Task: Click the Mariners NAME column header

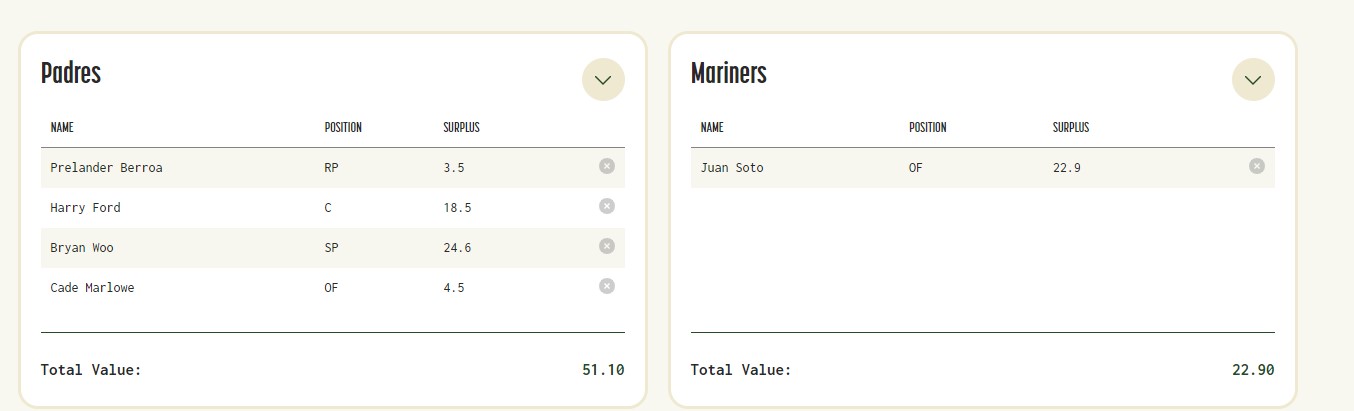Action: (712, 128)
